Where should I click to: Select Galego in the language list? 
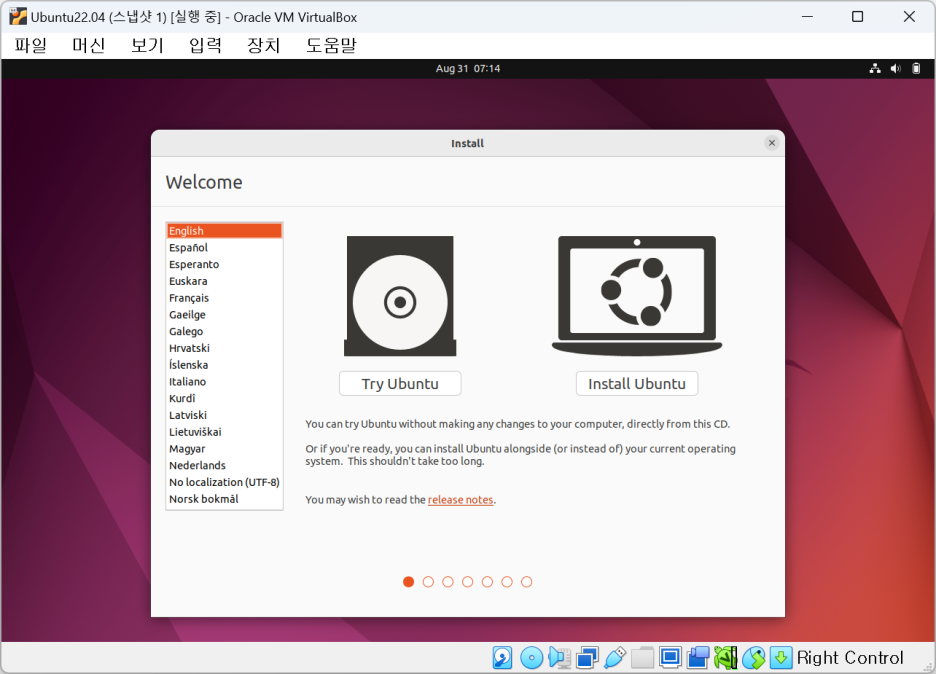click(224, 331)
